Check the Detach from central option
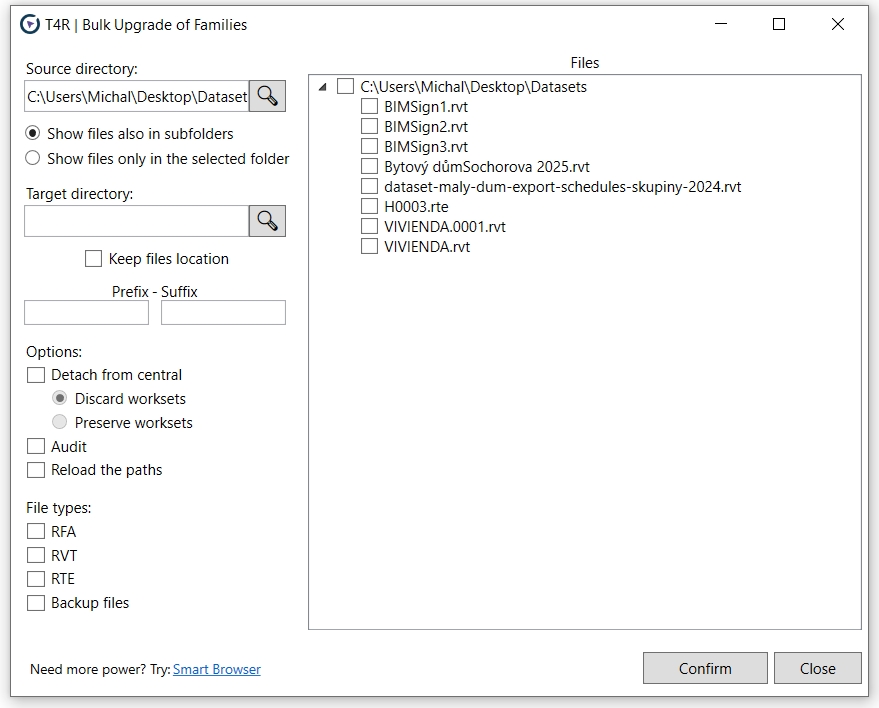The height and width of the screenshot is (708, 879). tap(36, 375)
